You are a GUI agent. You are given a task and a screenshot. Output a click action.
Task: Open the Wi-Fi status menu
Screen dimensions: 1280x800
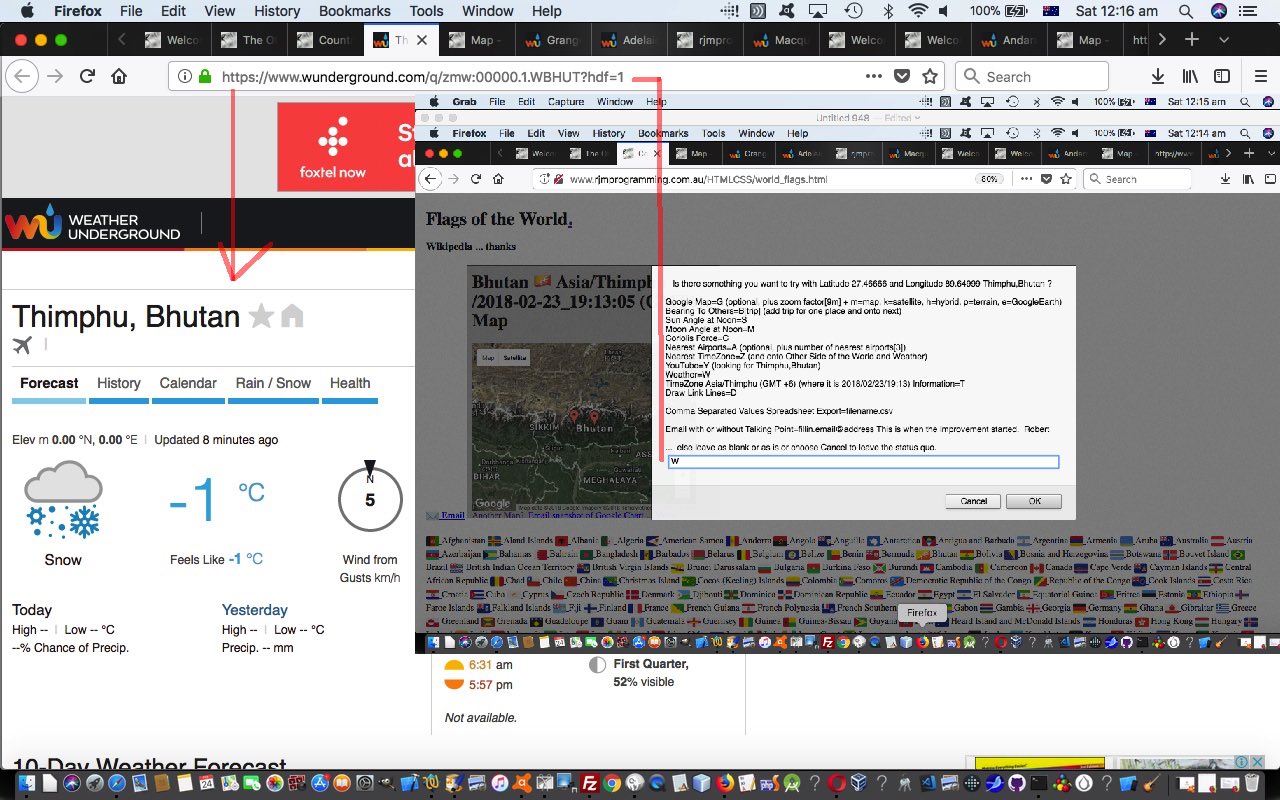(x=918, y=11)
